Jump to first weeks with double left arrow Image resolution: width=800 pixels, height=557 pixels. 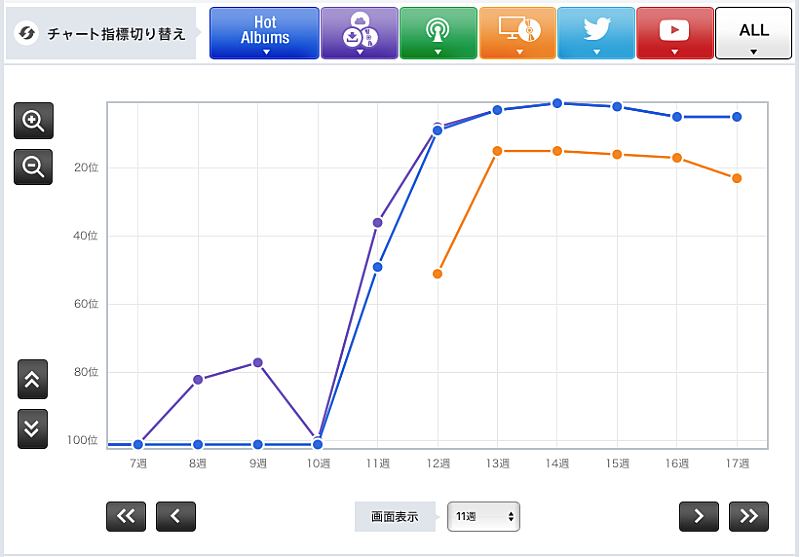pos(126,516)
